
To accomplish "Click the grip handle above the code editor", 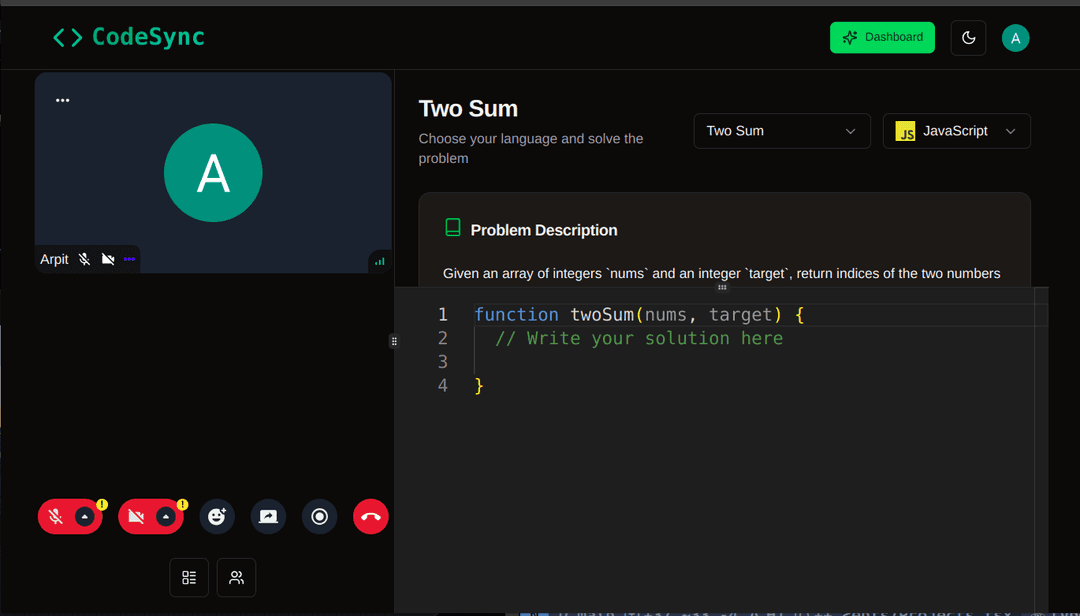I will tap(722, 287).
